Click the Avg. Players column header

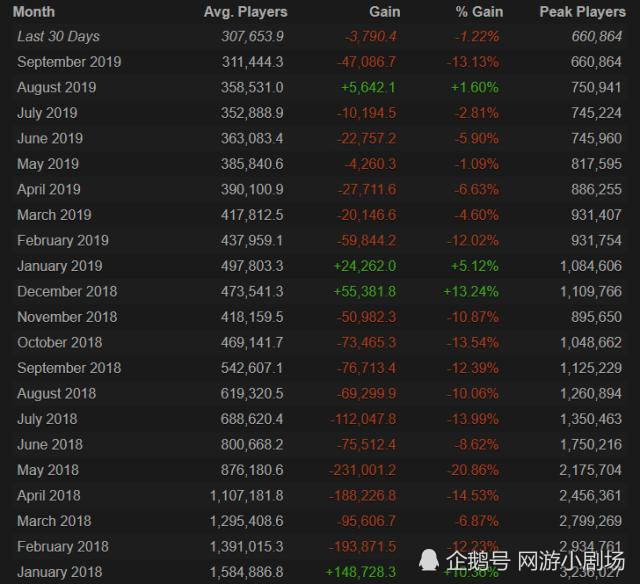tap(246, 12)
